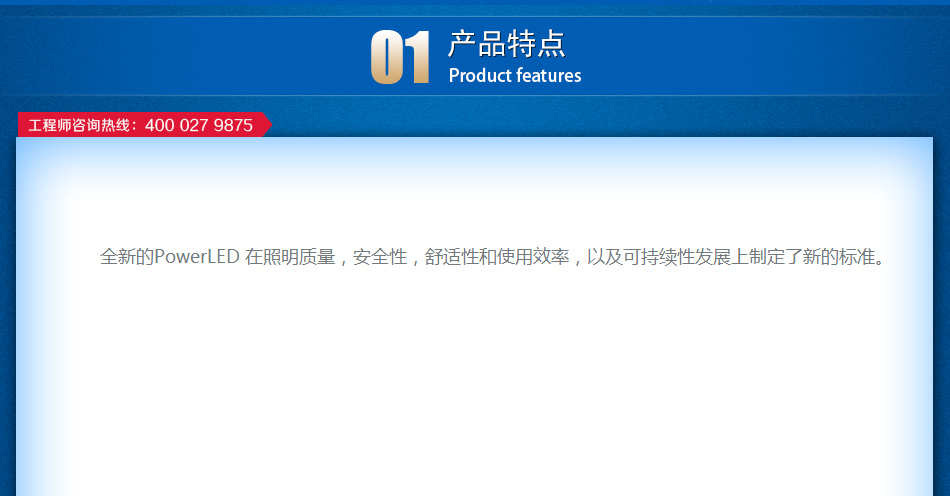Image resolution: width=950 pixels, height=496 pixels.
Task: Click the glowing left edge of the white panel
Action: (30, 320)
